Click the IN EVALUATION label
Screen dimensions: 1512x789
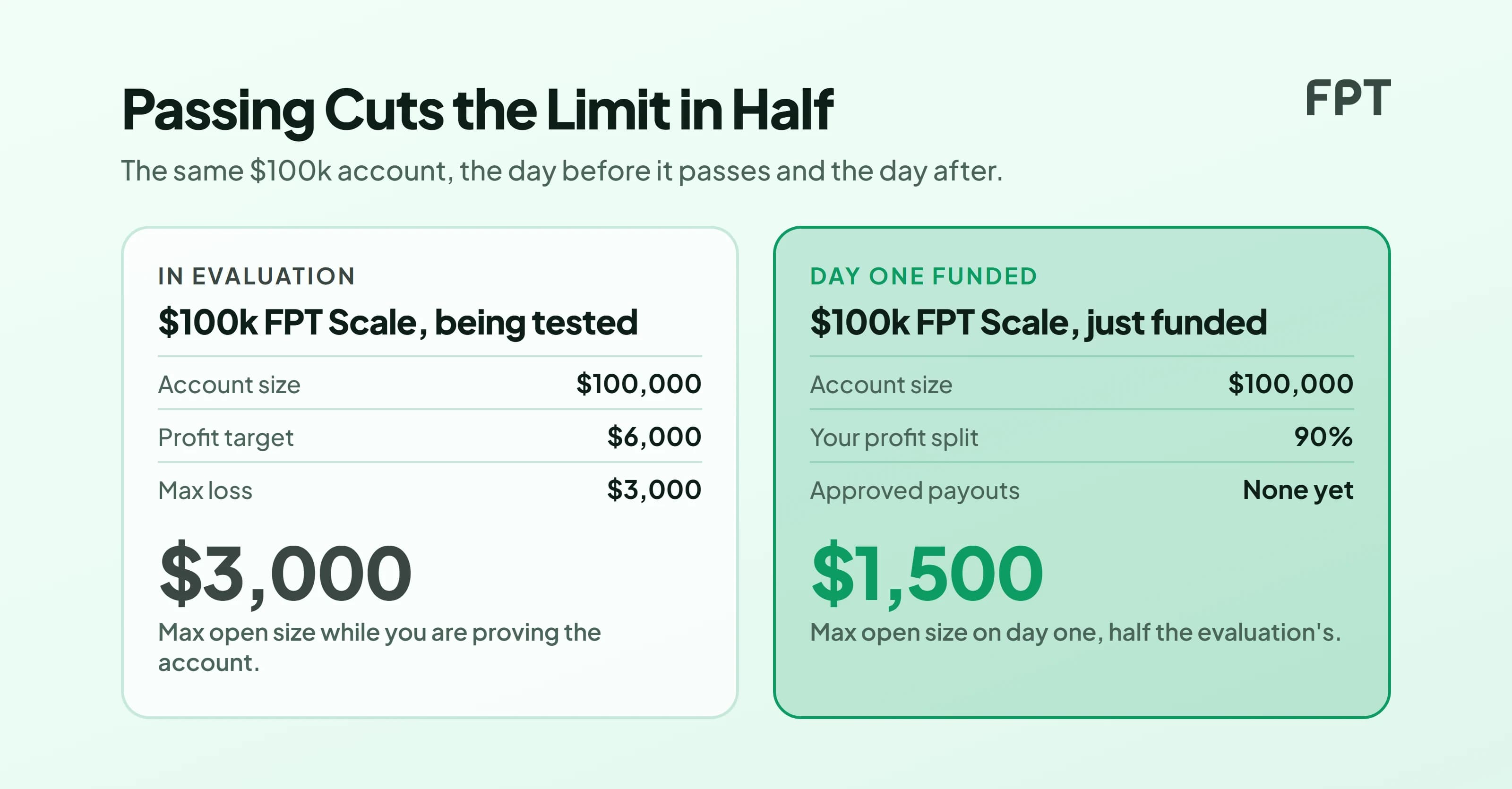257,276
